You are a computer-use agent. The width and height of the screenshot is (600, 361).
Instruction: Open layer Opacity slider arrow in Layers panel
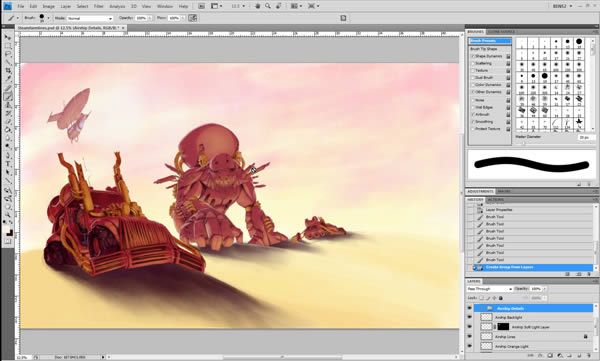tap(545, 289)
